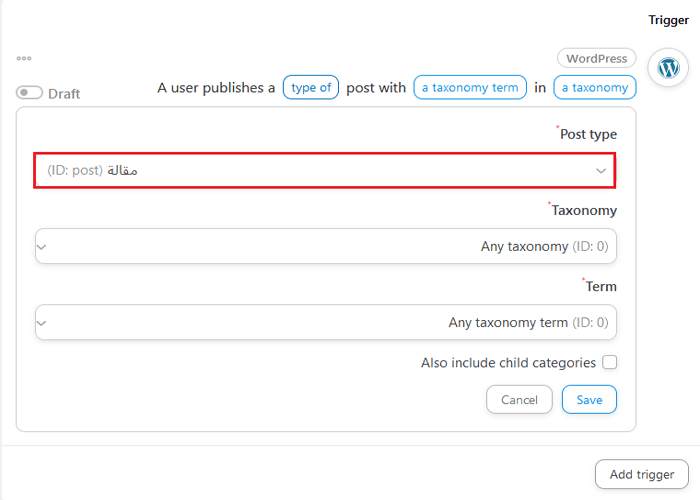Click the Trigger section heading
The height and width of the screenshot is (500, 700).
[668, 20]
